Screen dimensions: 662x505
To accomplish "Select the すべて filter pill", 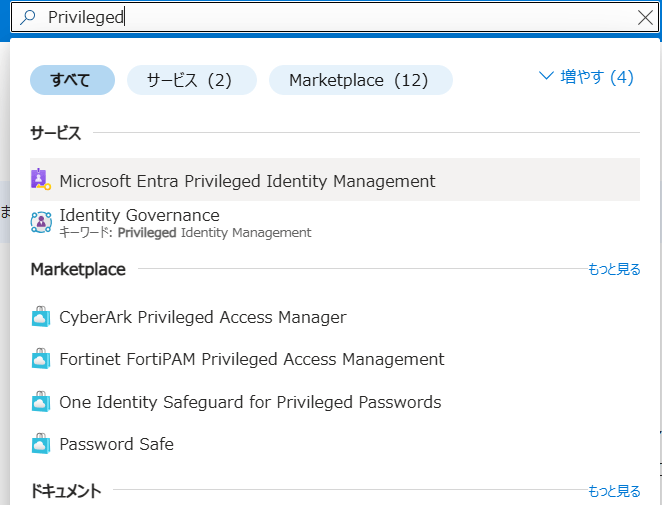I will point(72,80).
